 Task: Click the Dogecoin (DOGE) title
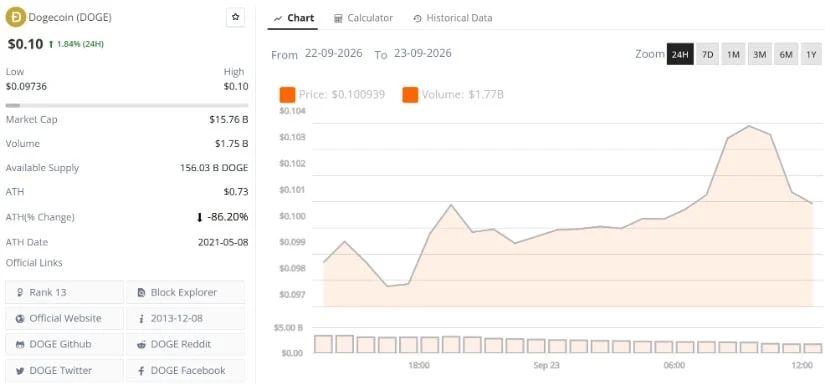70,17
